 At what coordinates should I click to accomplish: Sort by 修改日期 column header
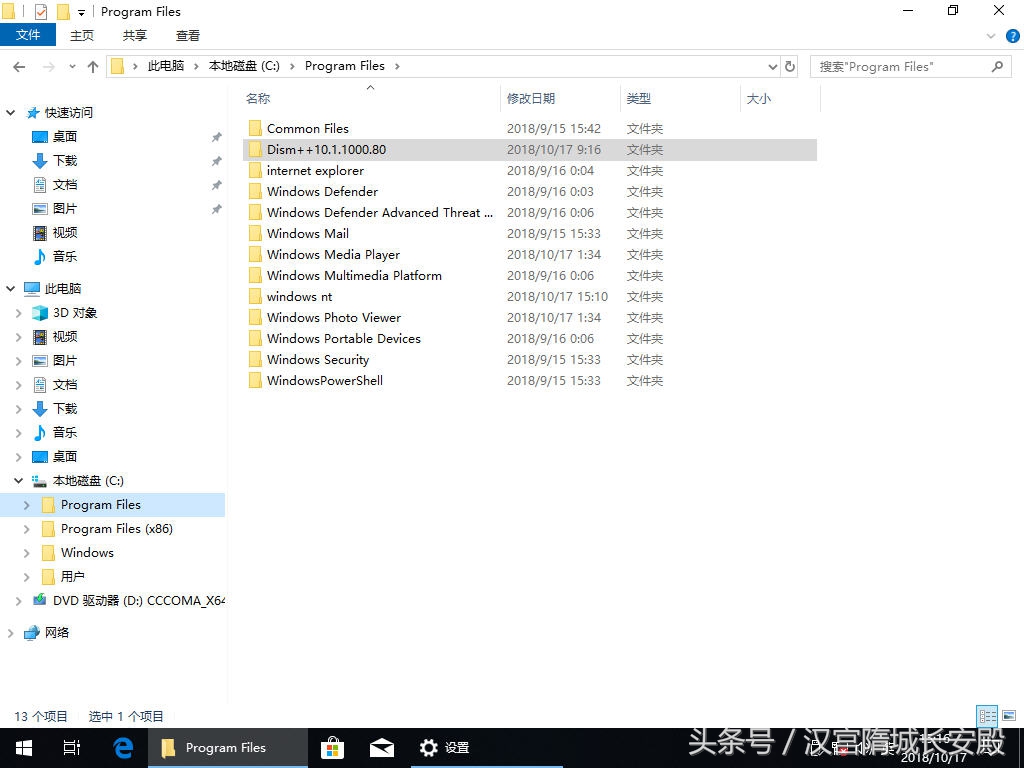(530, 99)
